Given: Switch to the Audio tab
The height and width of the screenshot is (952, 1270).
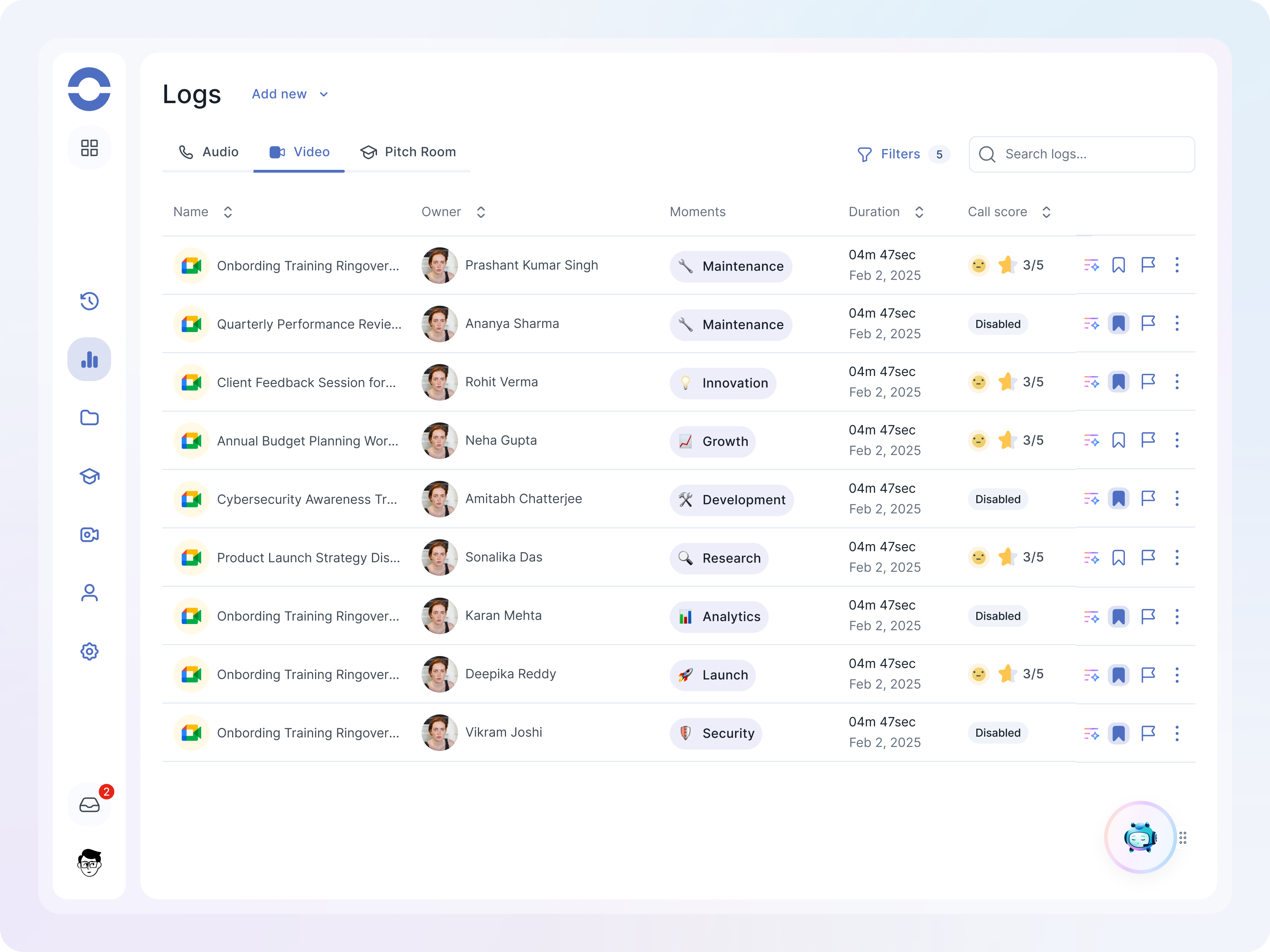Looking at the screenshot, I should click(208, 152).
